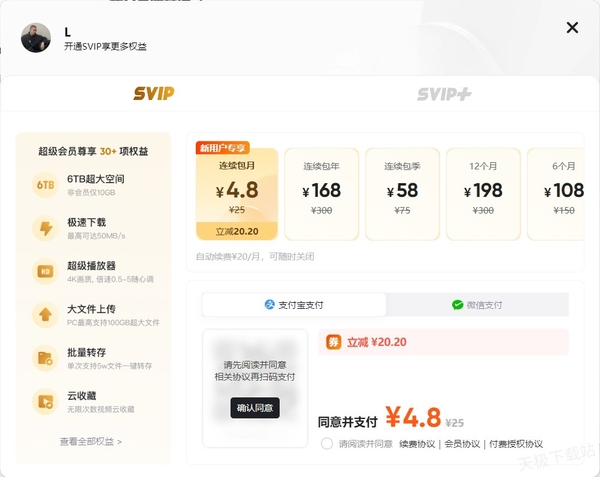This screenshot has width=600, height=477.
Task: Switch to the SVIP+ tab
Action: click(x=444, y=94)
